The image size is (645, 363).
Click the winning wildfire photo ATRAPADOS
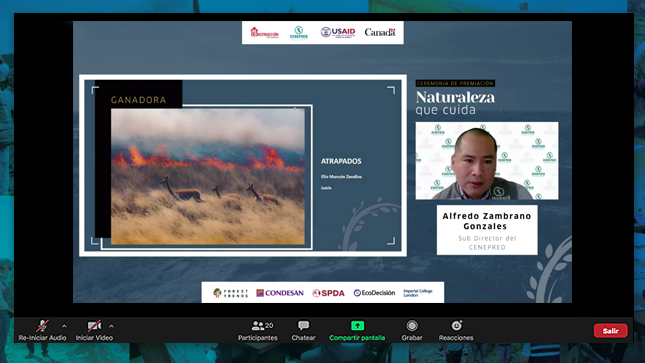coord(208,176)
